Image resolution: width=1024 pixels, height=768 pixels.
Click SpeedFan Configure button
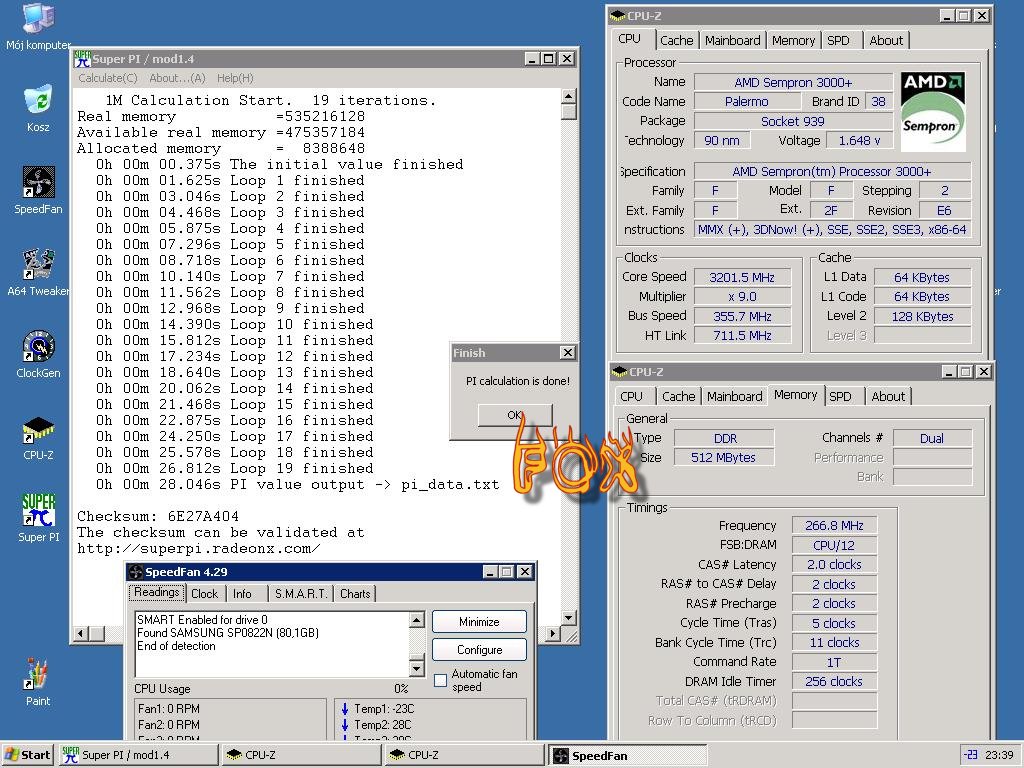coord(479,650)
